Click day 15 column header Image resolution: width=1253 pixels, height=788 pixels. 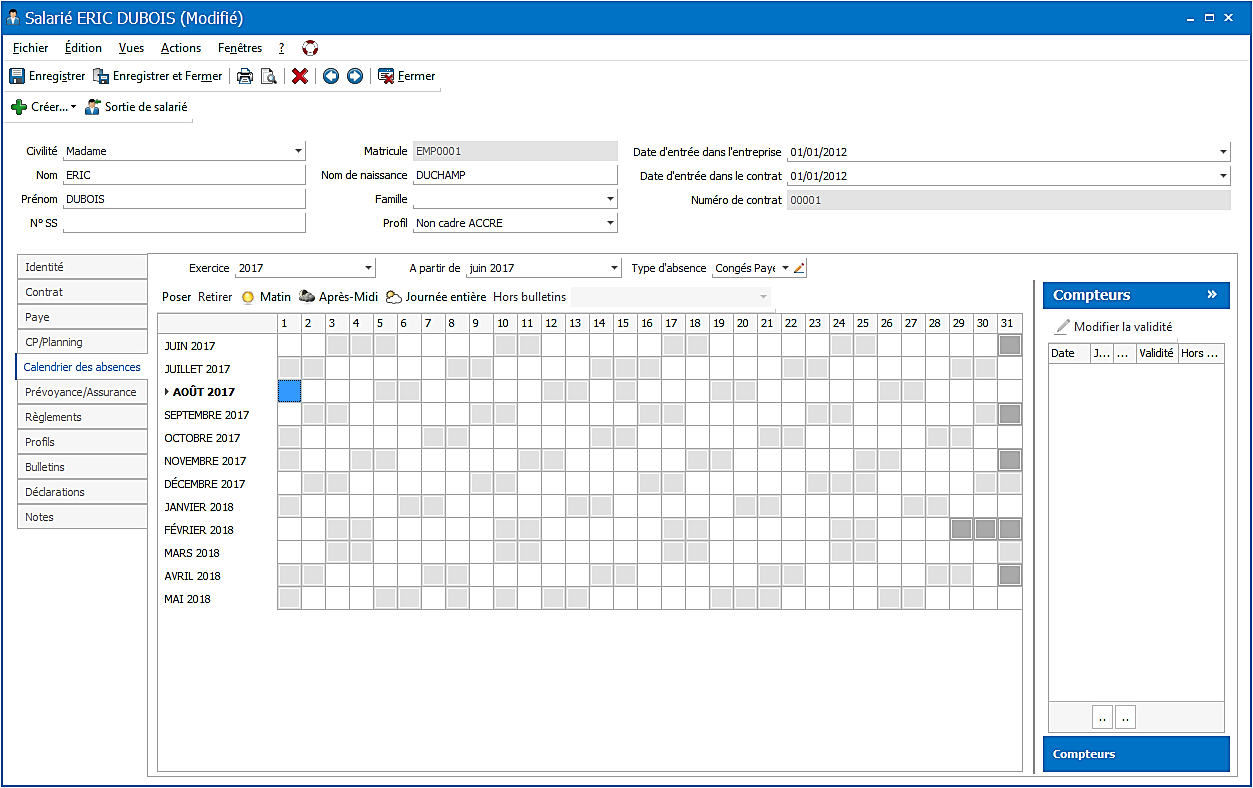click(x=622, y=323)
